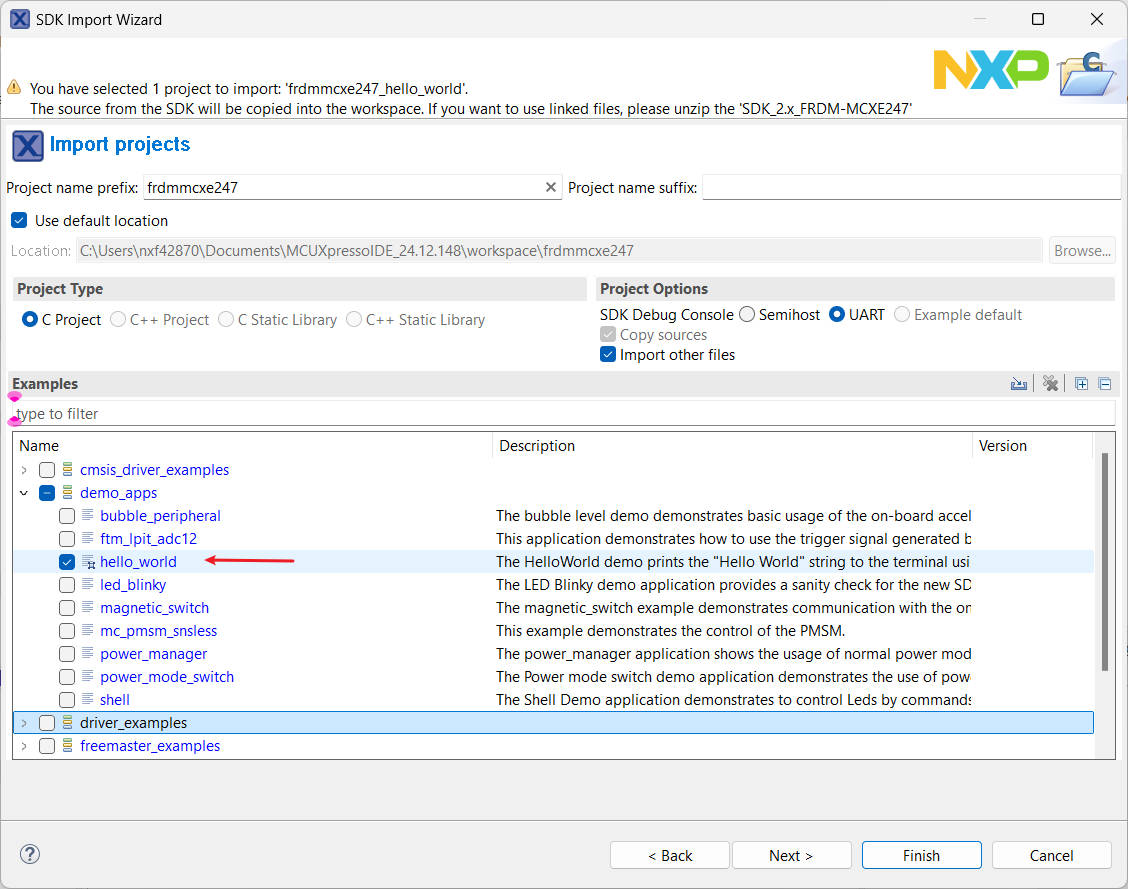Click the led_blinky example file icon
The width and height of the screenshot is (1128, 889).
pos(87,585)
